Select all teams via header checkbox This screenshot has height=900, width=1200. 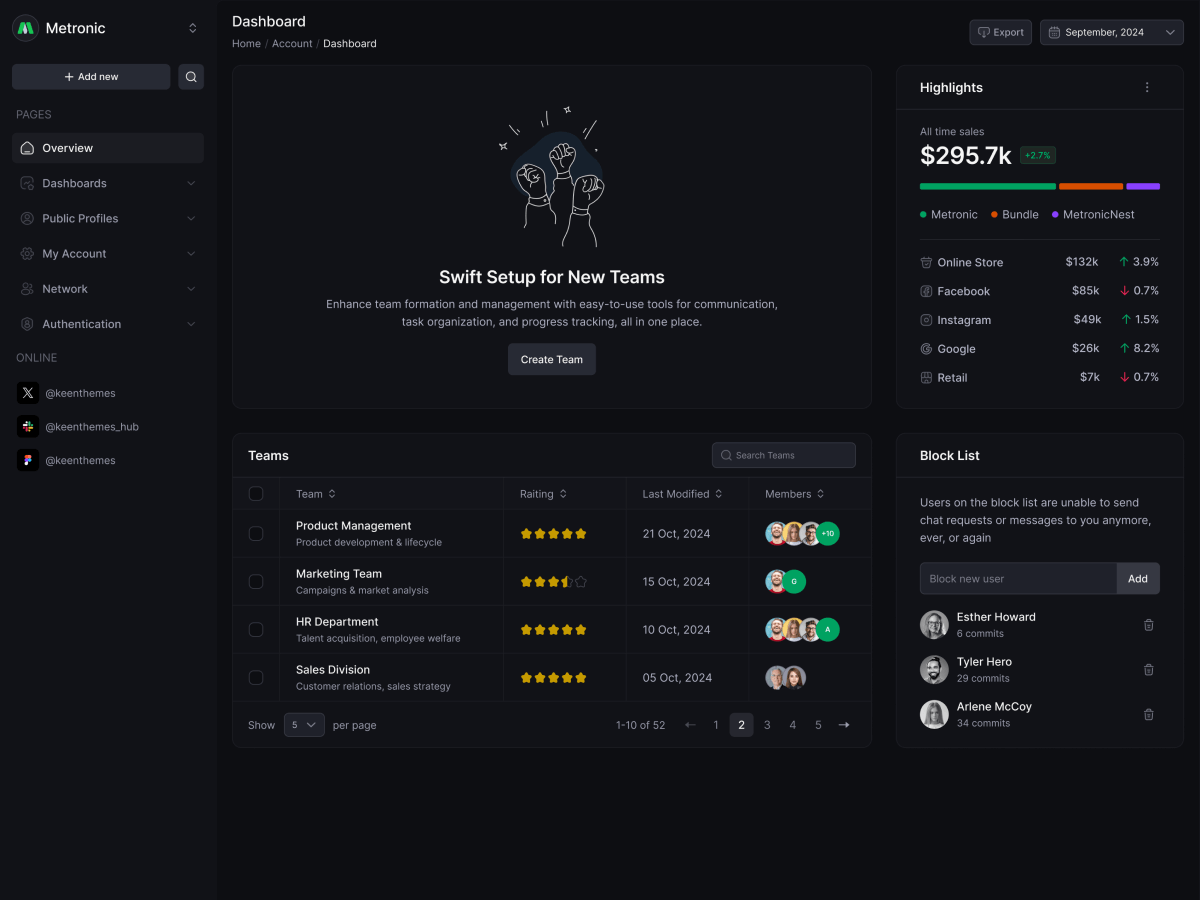(x=256, y=493)
